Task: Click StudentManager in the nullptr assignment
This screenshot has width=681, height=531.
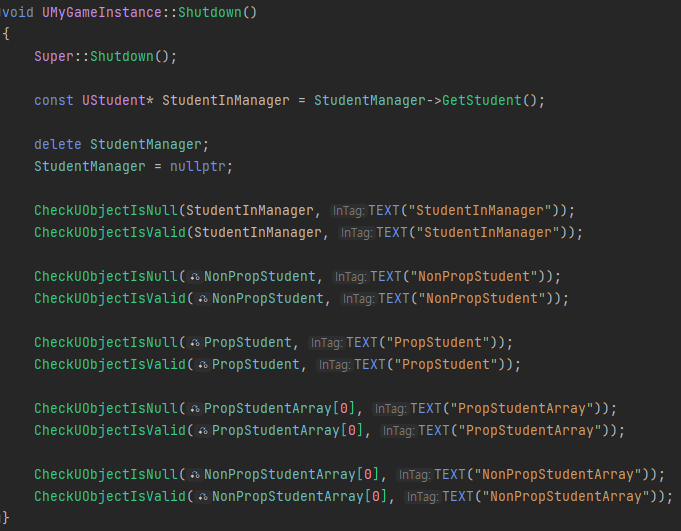Action: pyautogui.click(x=90, y=167)
